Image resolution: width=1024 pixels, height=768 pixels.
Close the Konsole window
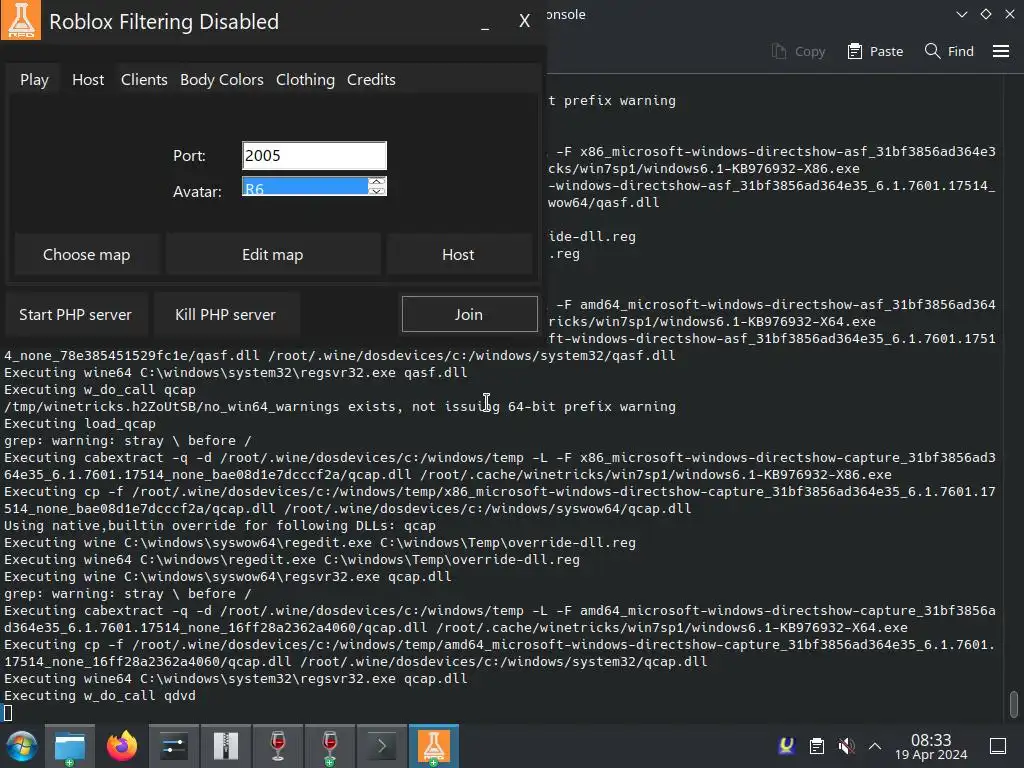(x=1010, y=14)
